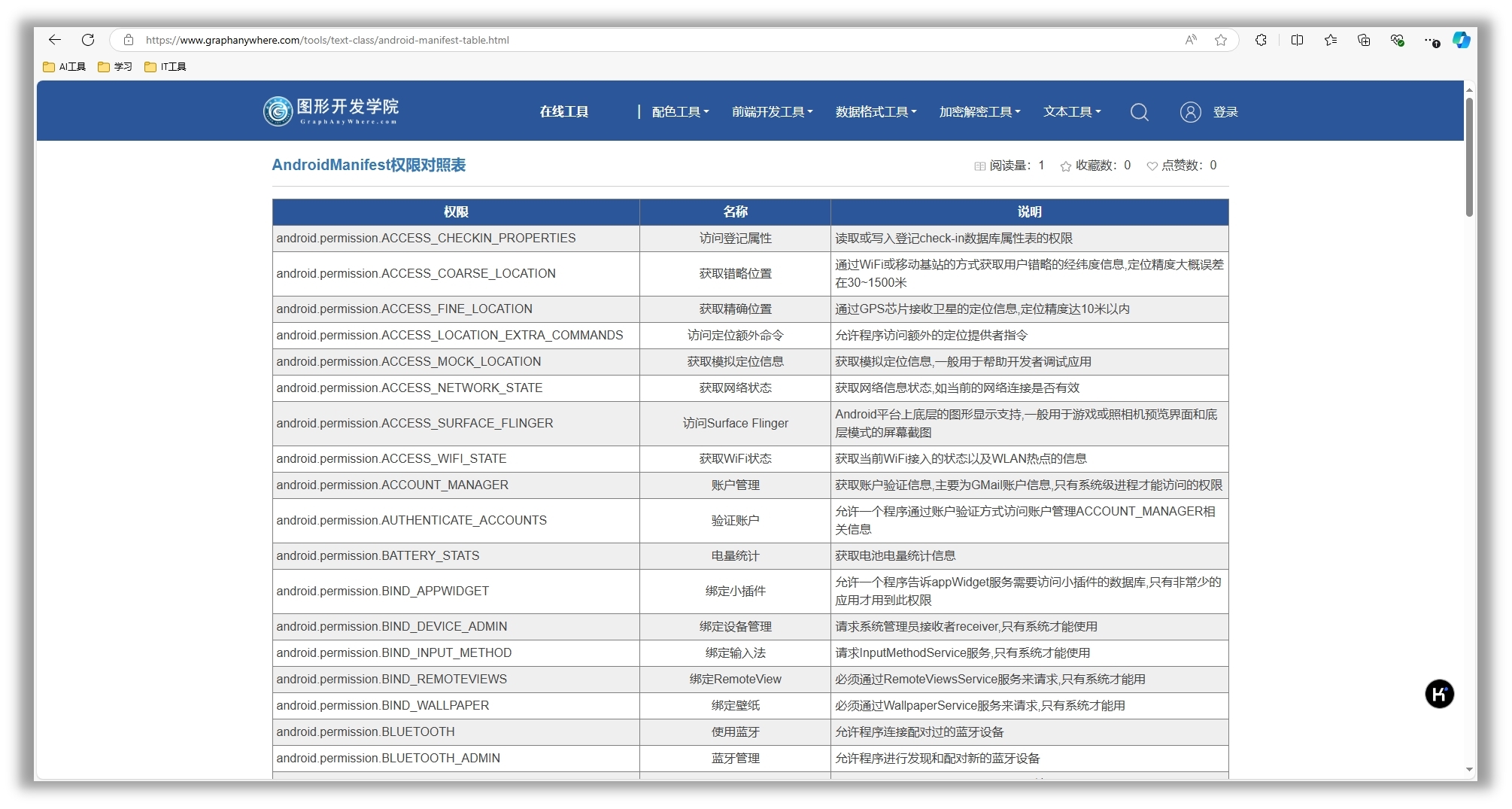Select the BIND_APPWIDGET permission cell
Screen dimensions: 1512x809
pyautogui.click(x=456, y=592)
